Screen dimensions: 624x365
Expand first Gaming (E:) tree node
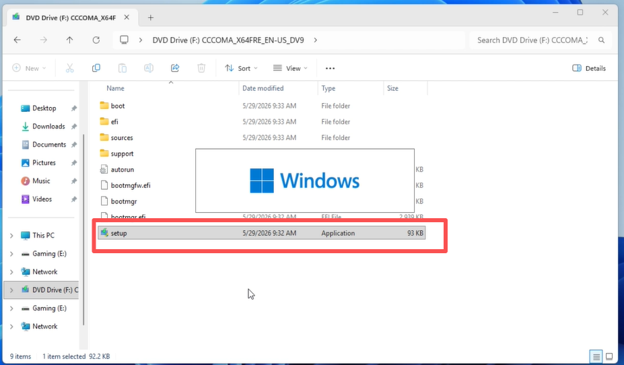pos(12,254)
